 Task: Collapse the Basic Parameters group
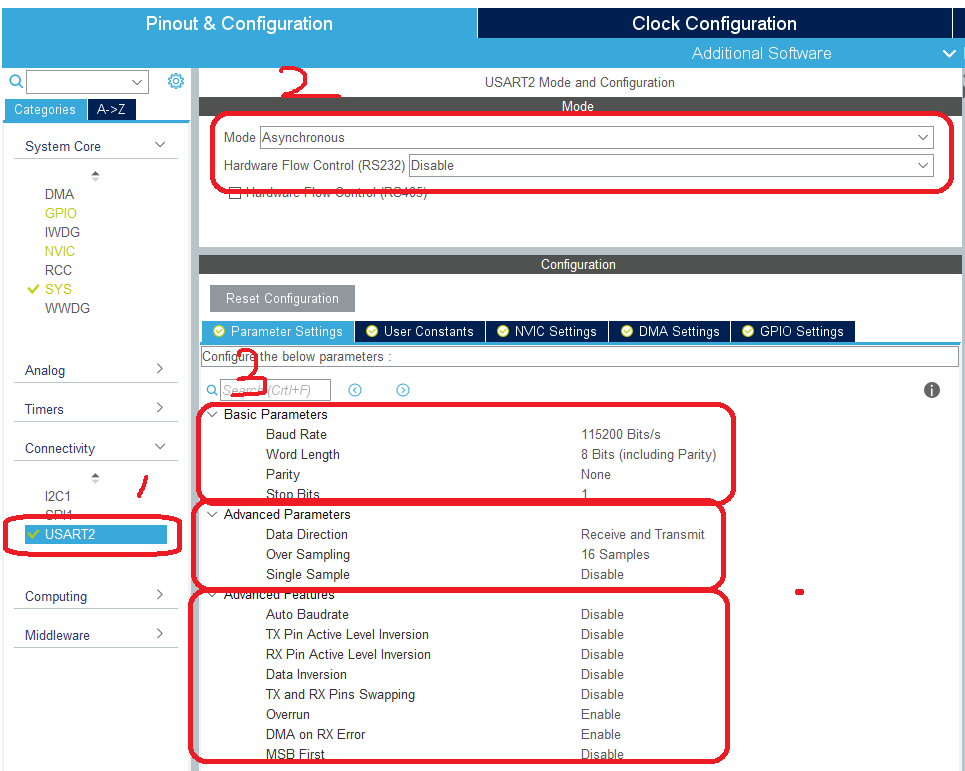212,414
